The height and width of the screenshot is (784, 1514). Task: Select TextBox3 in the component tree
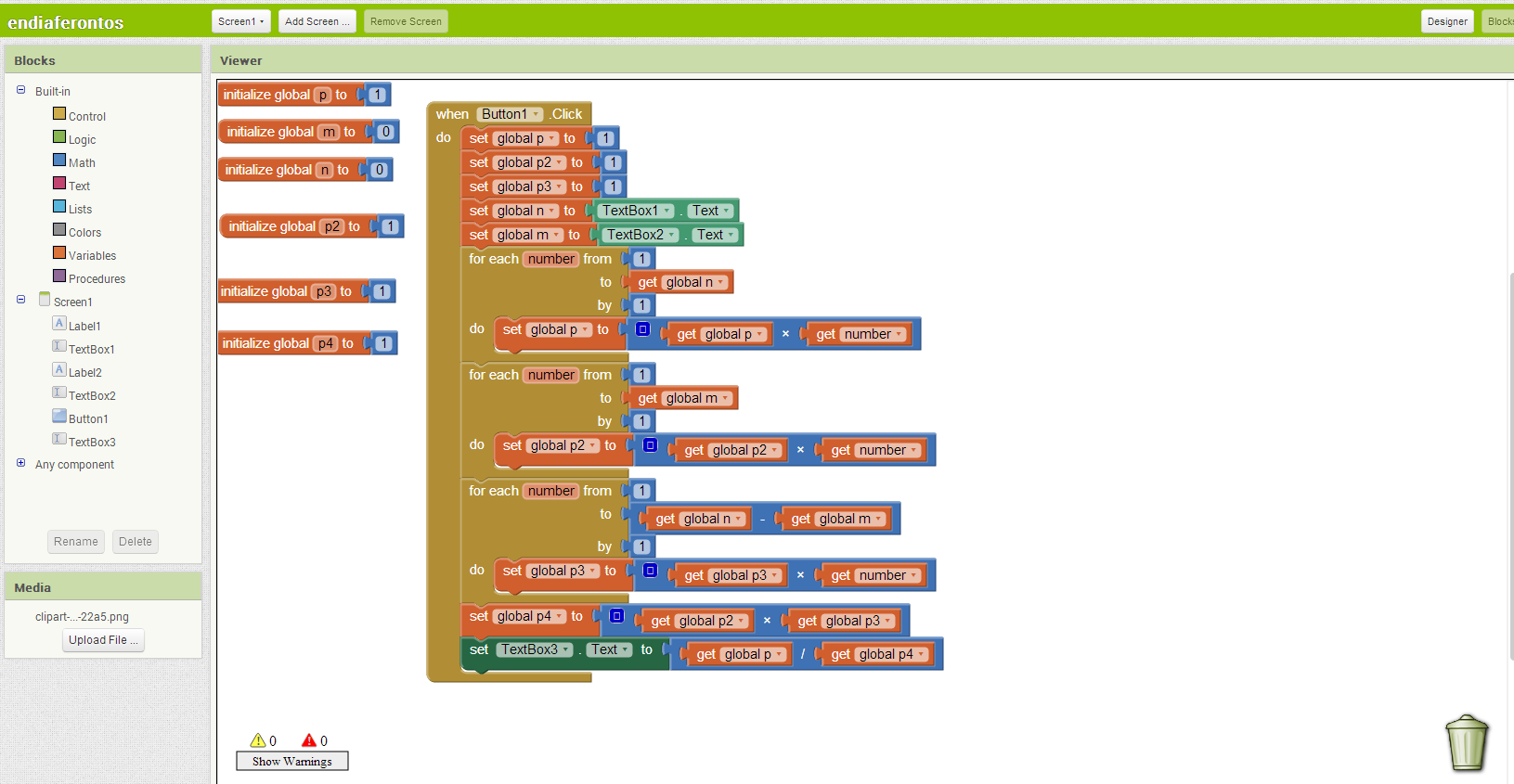pyautogui.click(x=92, y=442)
